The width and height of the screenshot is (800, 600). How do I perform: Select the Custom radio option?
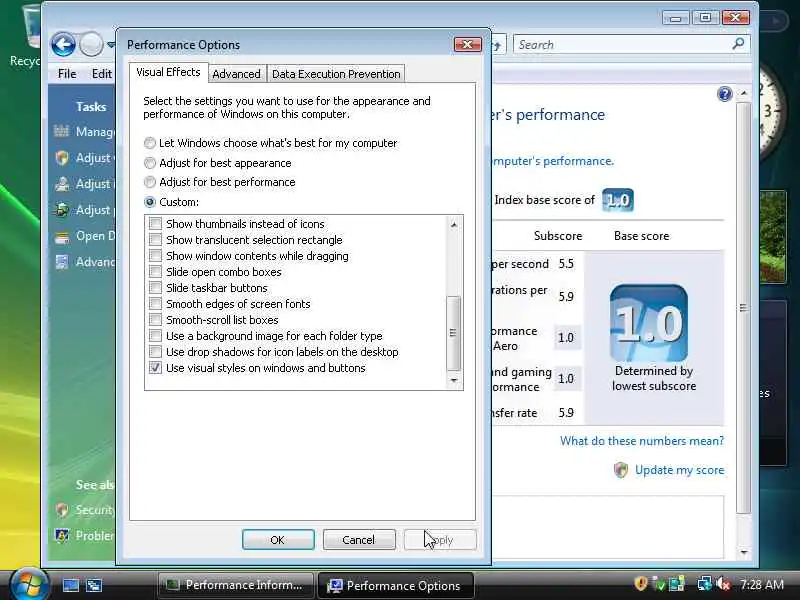149,202
